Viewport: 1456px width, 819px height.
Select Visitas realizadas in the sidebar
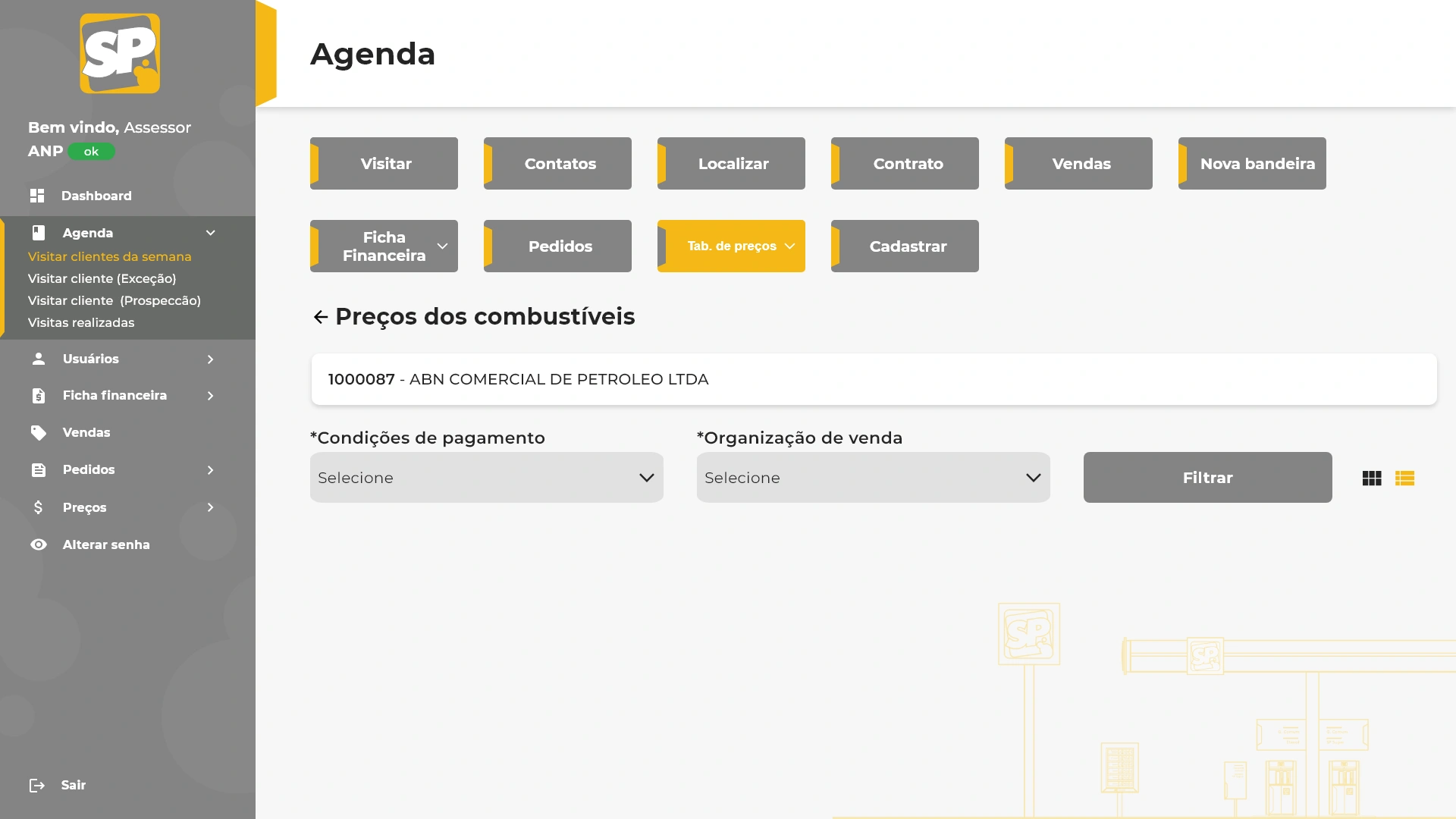click(81, 323)
